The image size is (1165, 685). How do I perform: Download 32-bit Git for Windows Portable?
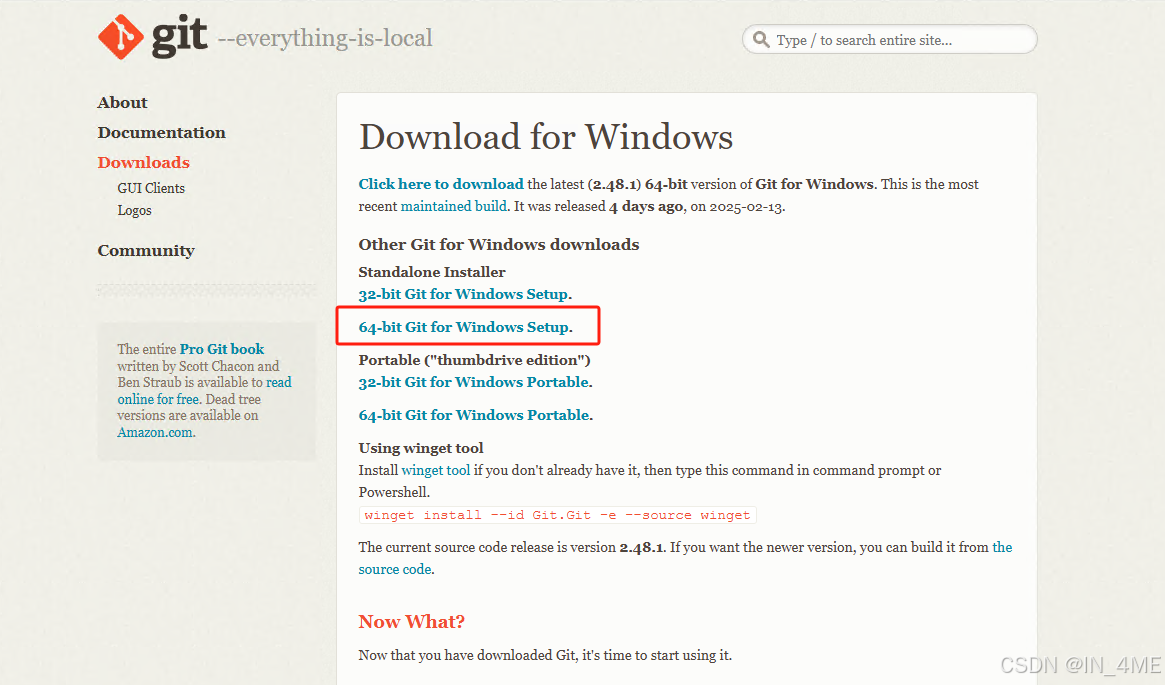[x=474, y=382]
